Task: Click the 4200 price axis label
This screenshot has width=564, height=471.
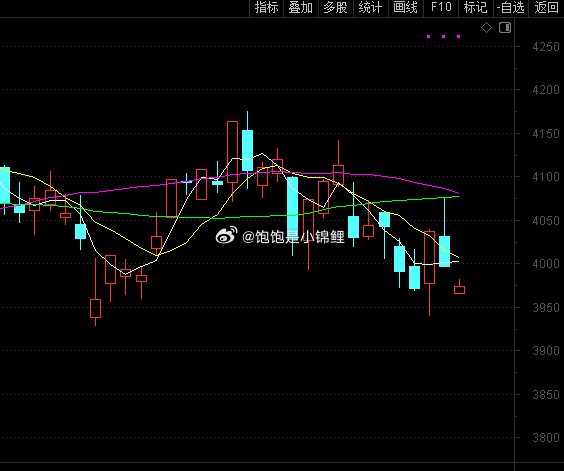Action: [546, 90]
